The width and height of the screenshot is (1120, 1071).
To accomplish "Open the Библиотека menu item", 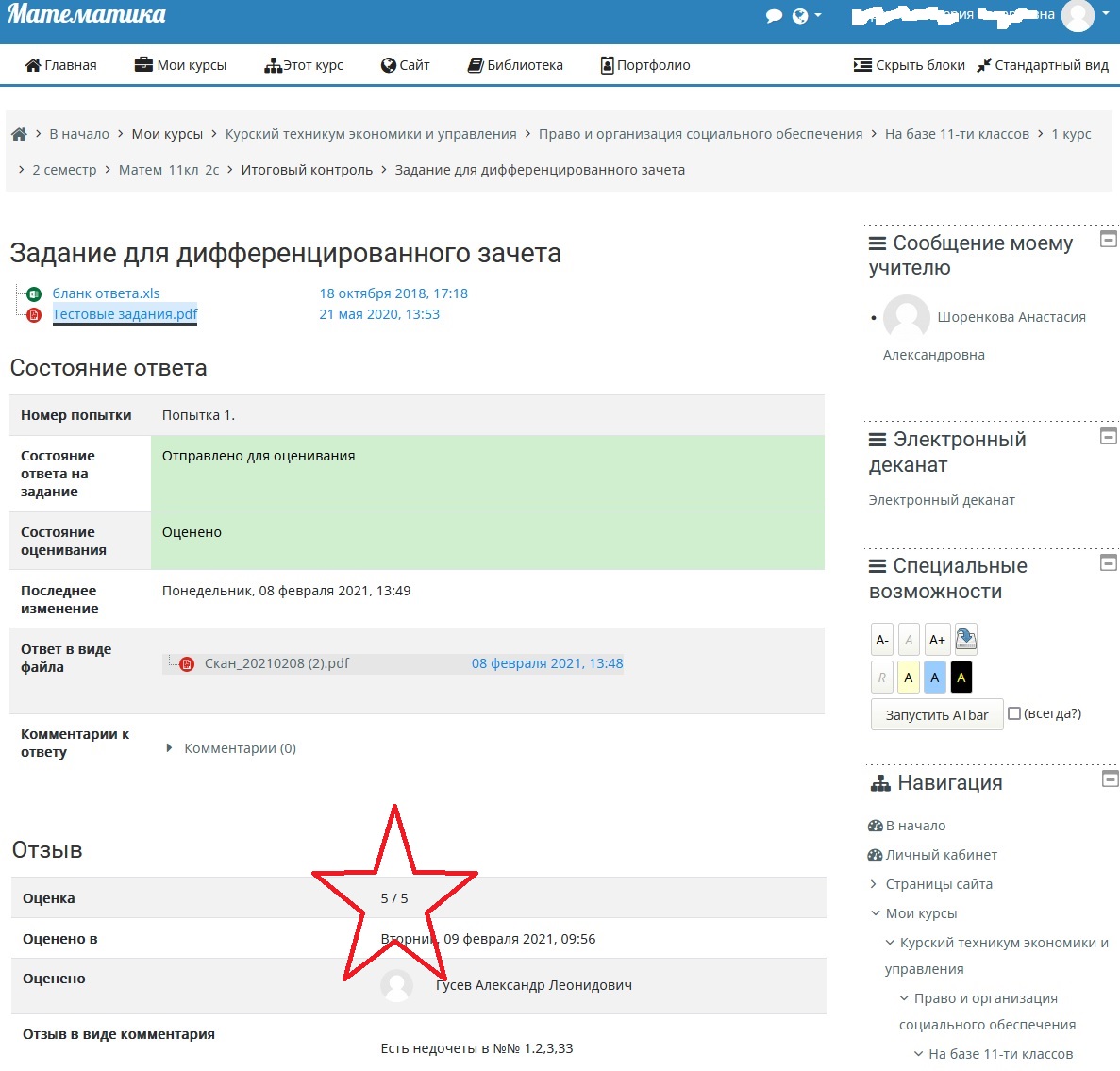I will pyautogui.click(x=515, y=65).
